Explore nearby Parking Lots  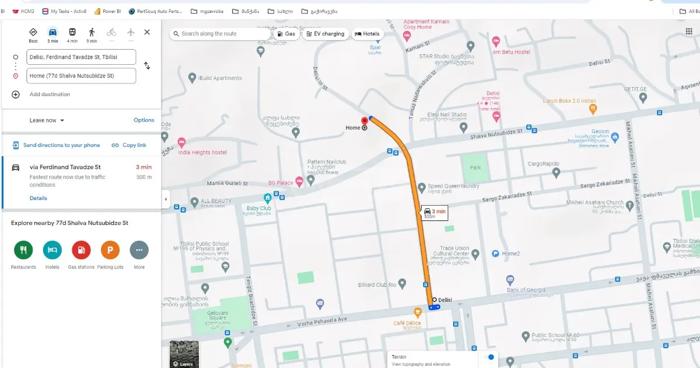(110, 250)
